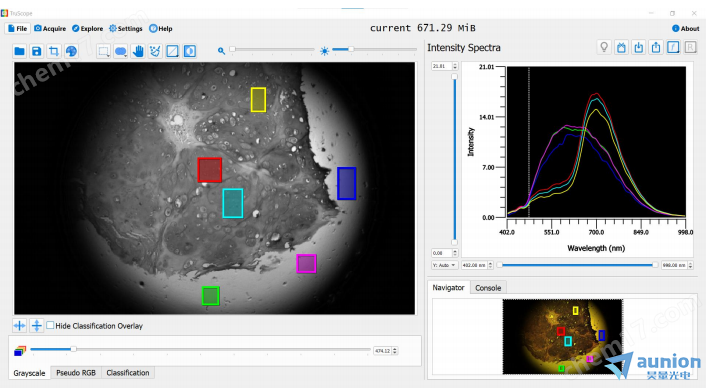The height and width of the screenshot is (391, 713).
Task: Open file with the folder icon
Action: pyautogui.click(x=19, y=51)
